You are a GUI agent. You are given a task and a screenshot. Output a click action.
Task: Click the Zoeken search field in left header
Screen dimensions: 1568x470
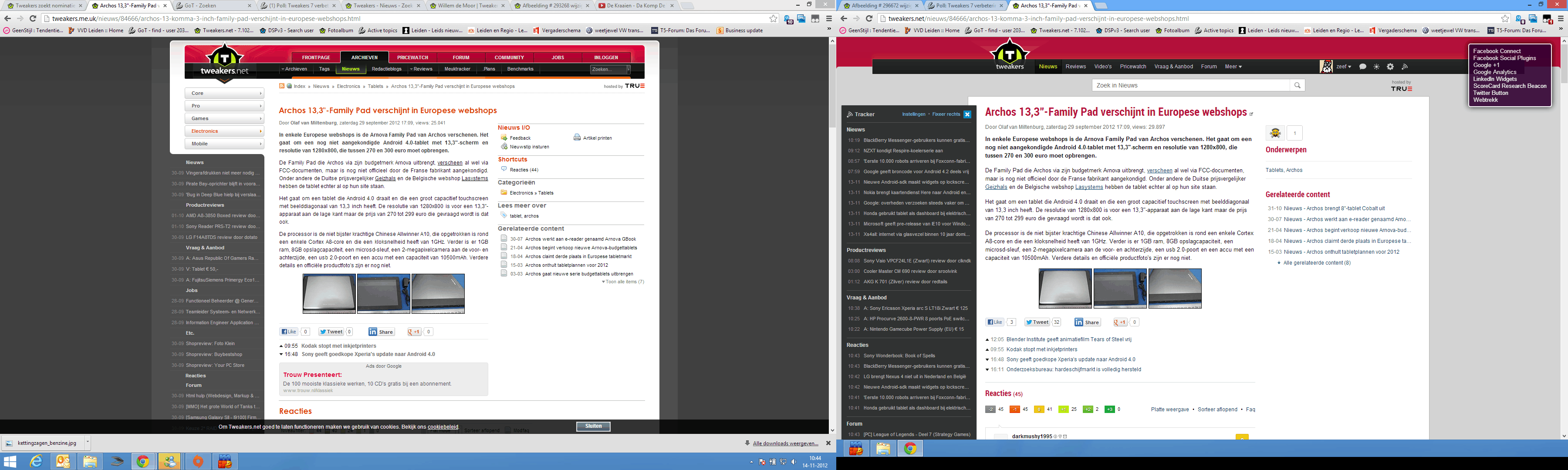tap(609, 69)
